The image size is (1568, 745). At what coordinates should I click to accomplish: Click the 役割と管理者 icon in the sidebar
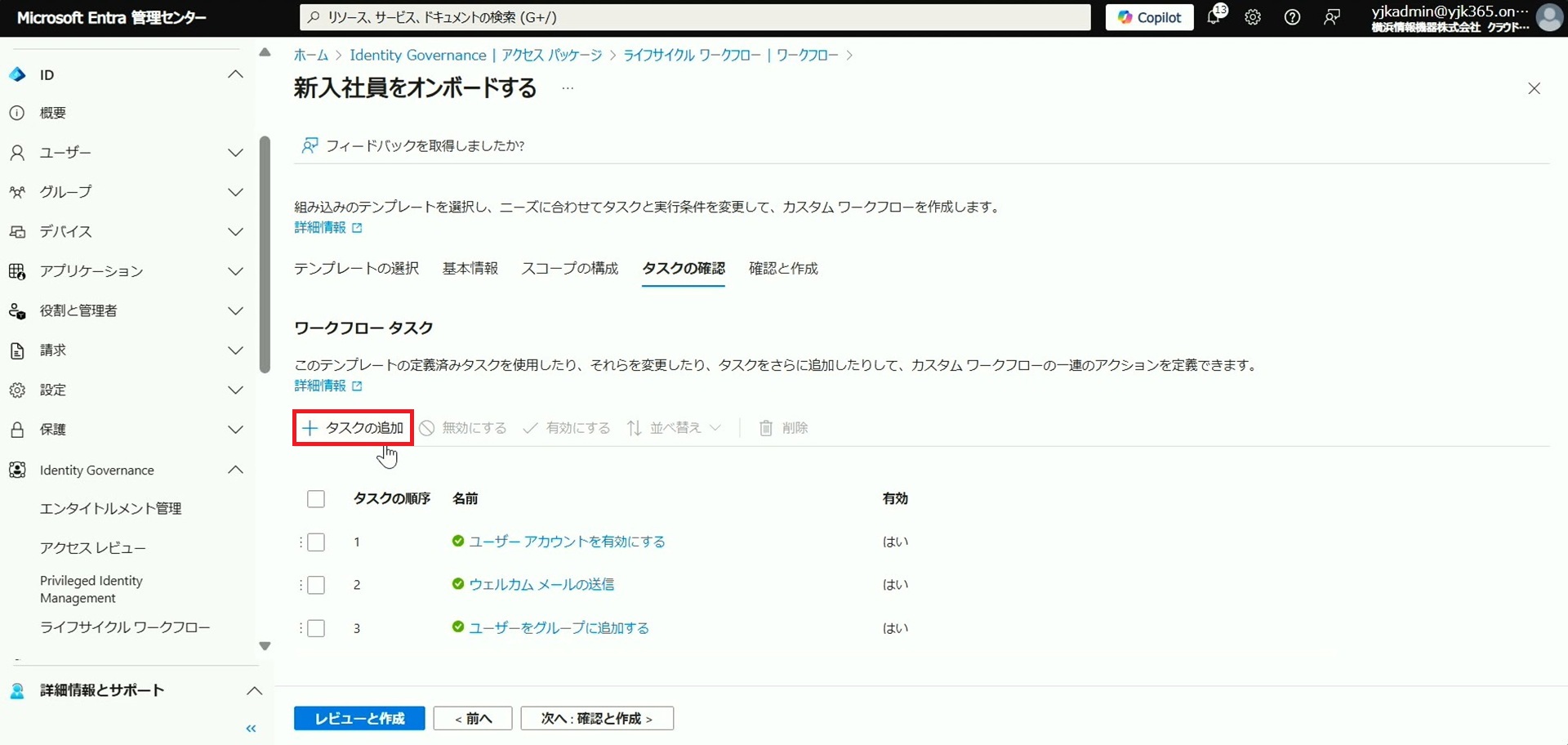[17, 310]
